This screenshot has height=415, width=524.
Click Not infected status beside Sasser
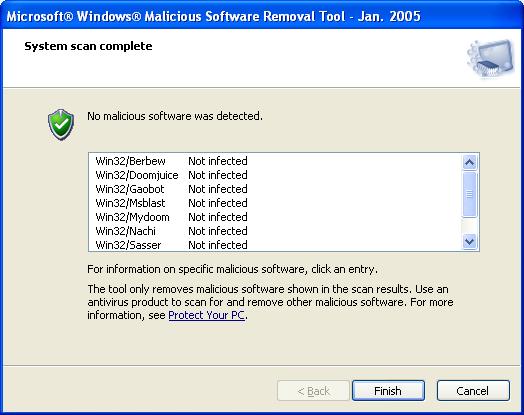click(218, 245)
